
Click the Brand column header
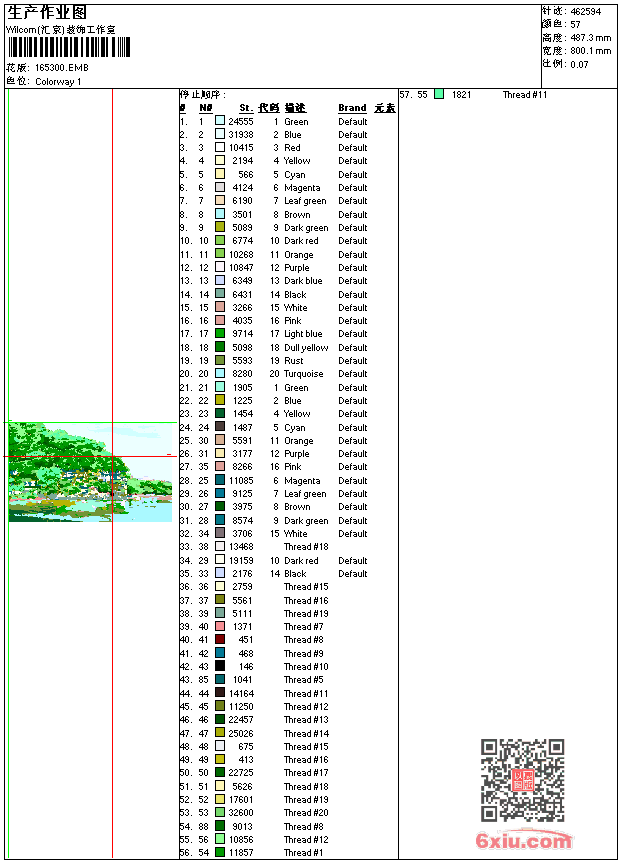(x=352, y=108)
